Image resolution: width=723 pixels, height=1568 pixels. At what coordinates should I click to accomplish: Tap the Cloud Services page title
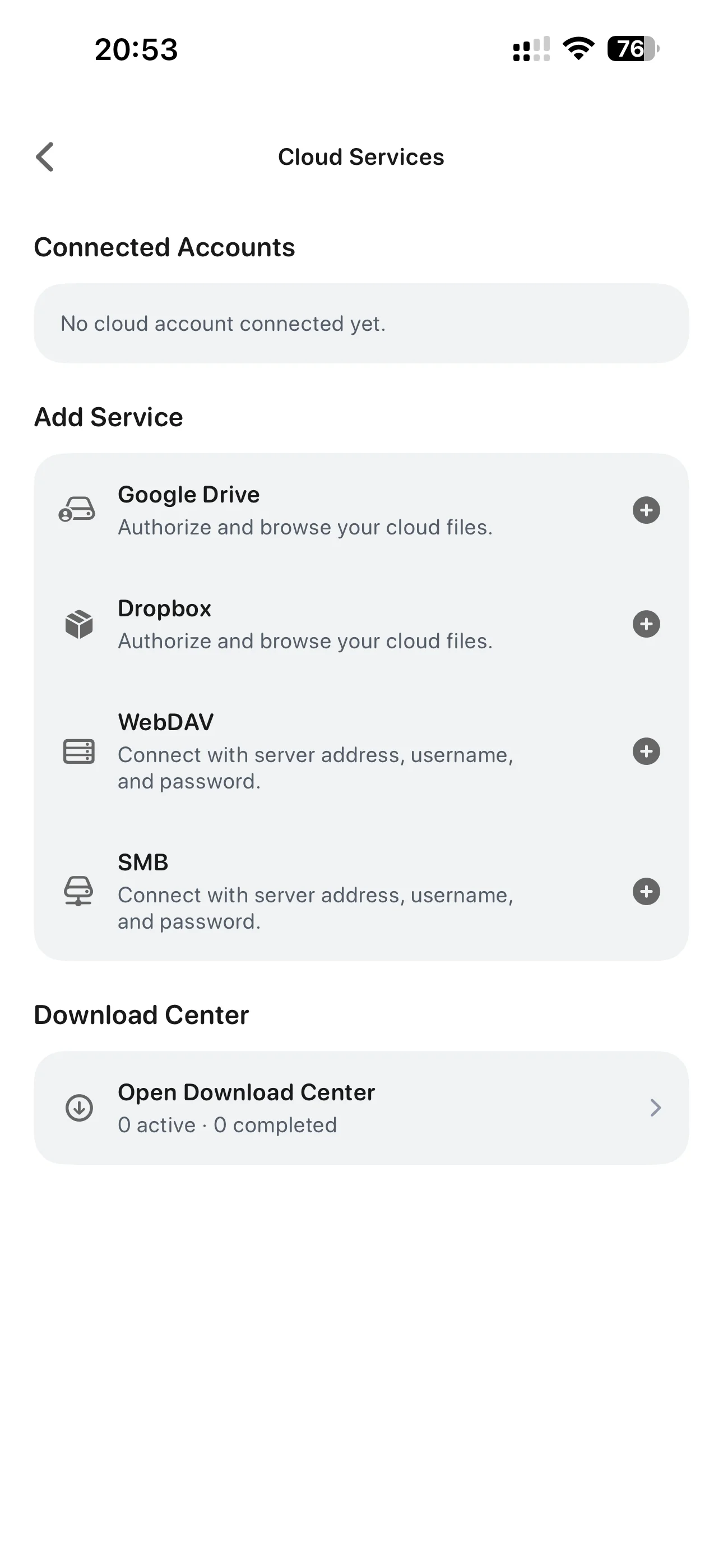tap(361, 157)
